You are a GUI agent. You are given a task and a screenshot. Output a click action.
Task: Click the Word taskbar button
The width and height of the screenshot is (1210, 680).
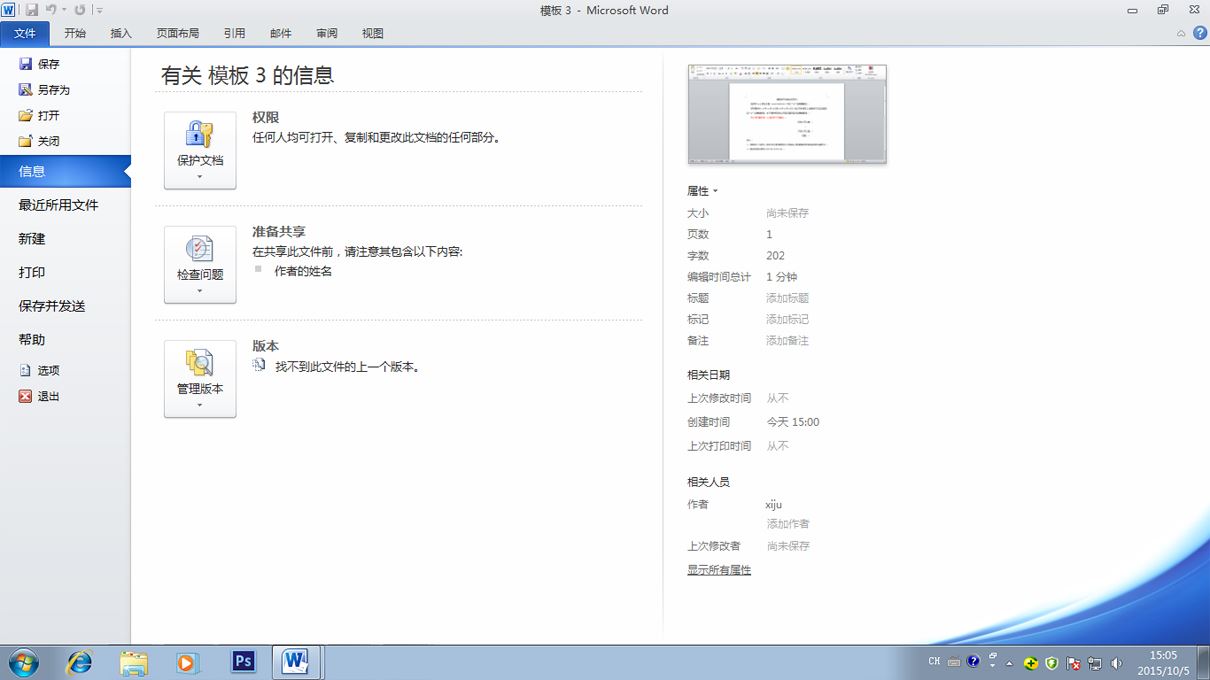point(297,662)
